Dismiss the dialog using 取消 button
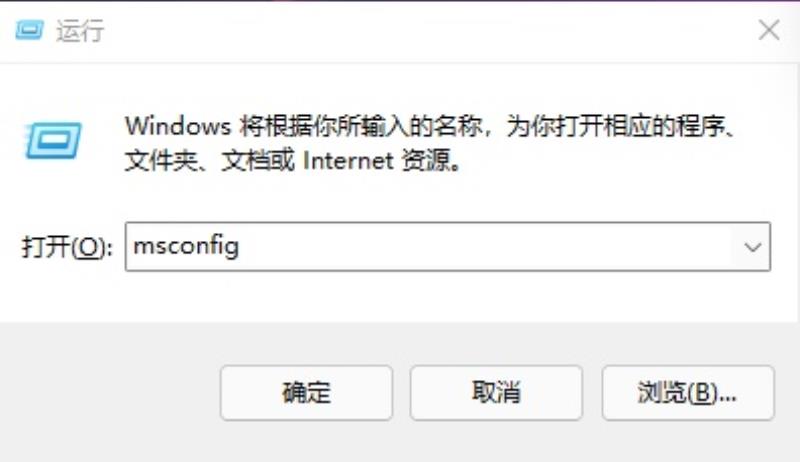 (496, 393)
